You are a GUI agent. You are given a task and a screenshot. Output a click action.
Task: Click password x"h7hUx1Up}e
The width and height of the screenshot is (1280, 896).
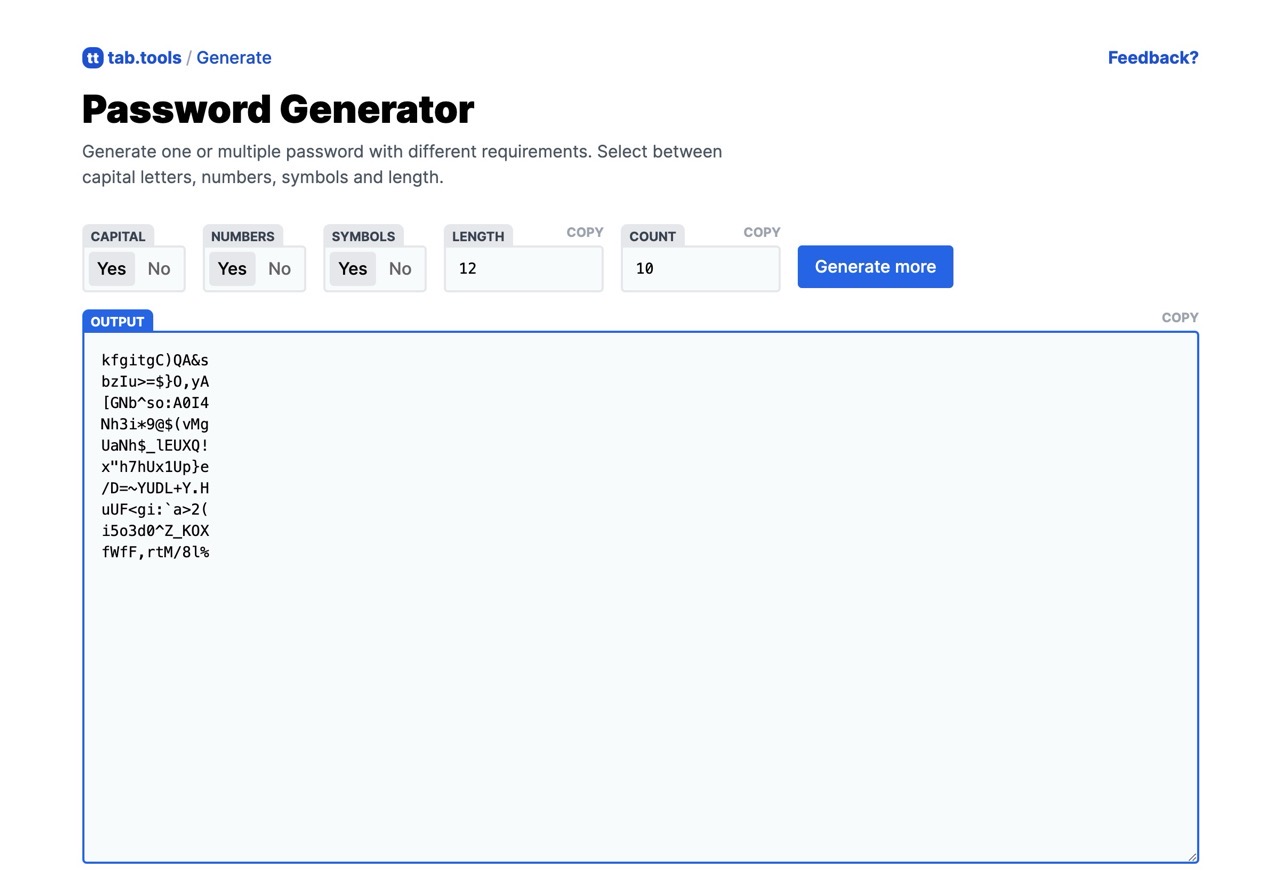point(155,467)
